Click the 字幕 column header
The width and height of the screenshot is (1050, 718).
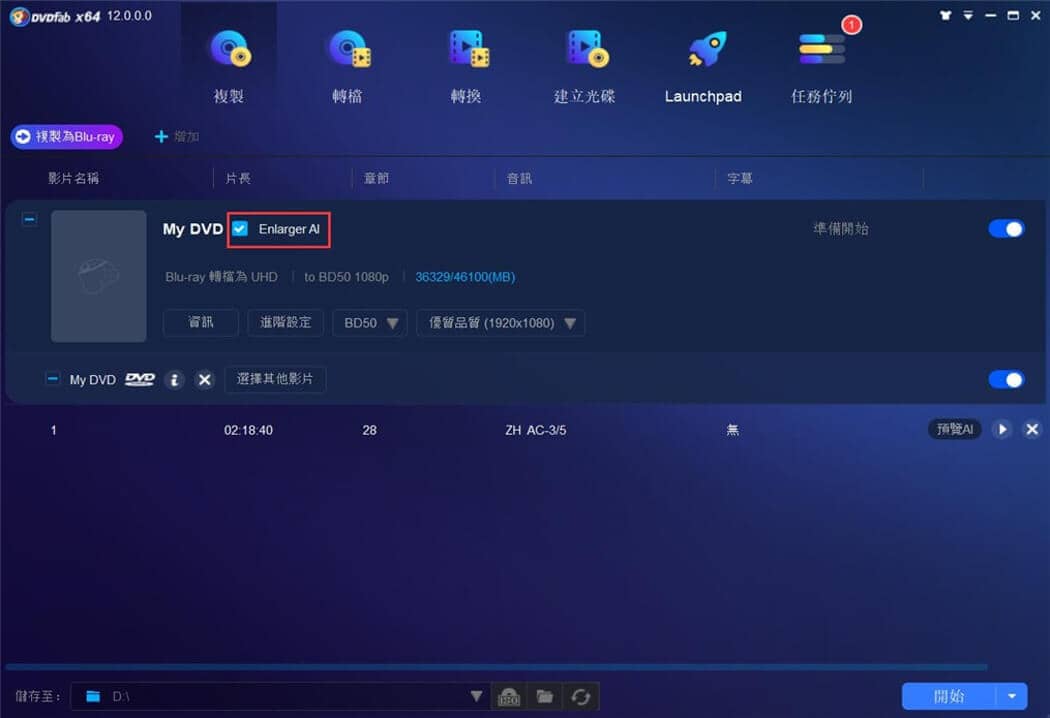(740, 178)
